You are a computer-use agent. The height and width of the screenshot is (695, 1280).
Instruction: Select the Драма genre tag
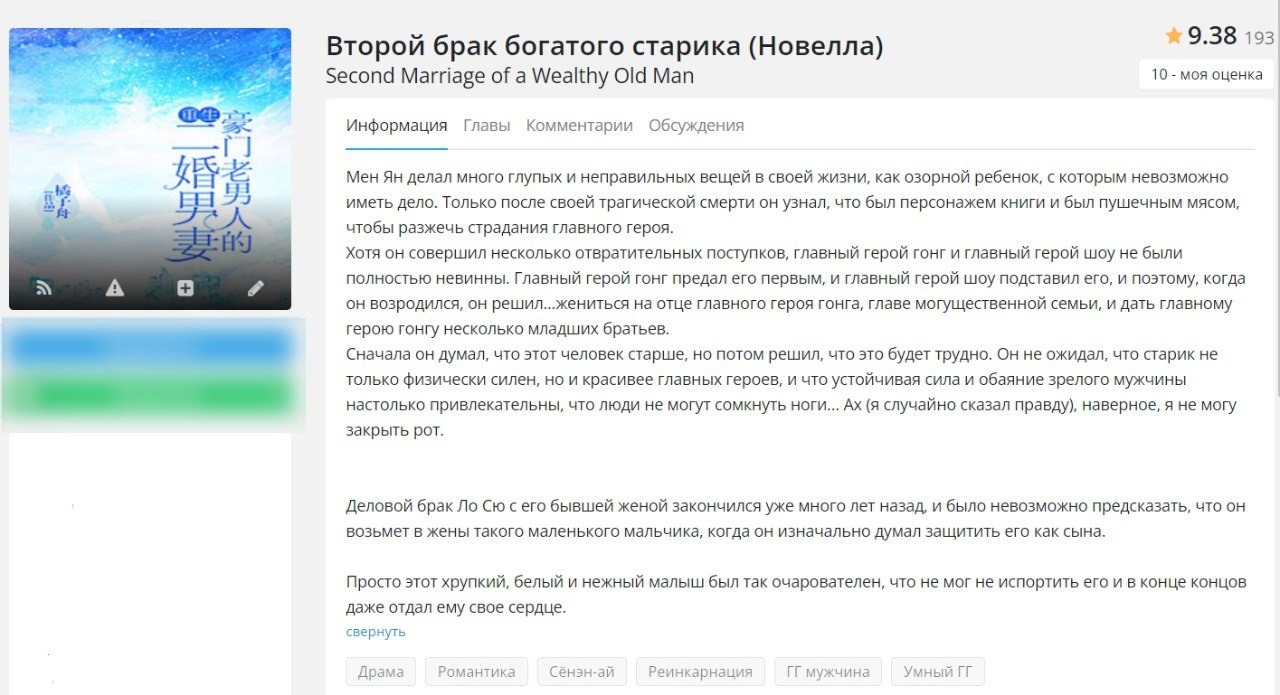(380, 672)
